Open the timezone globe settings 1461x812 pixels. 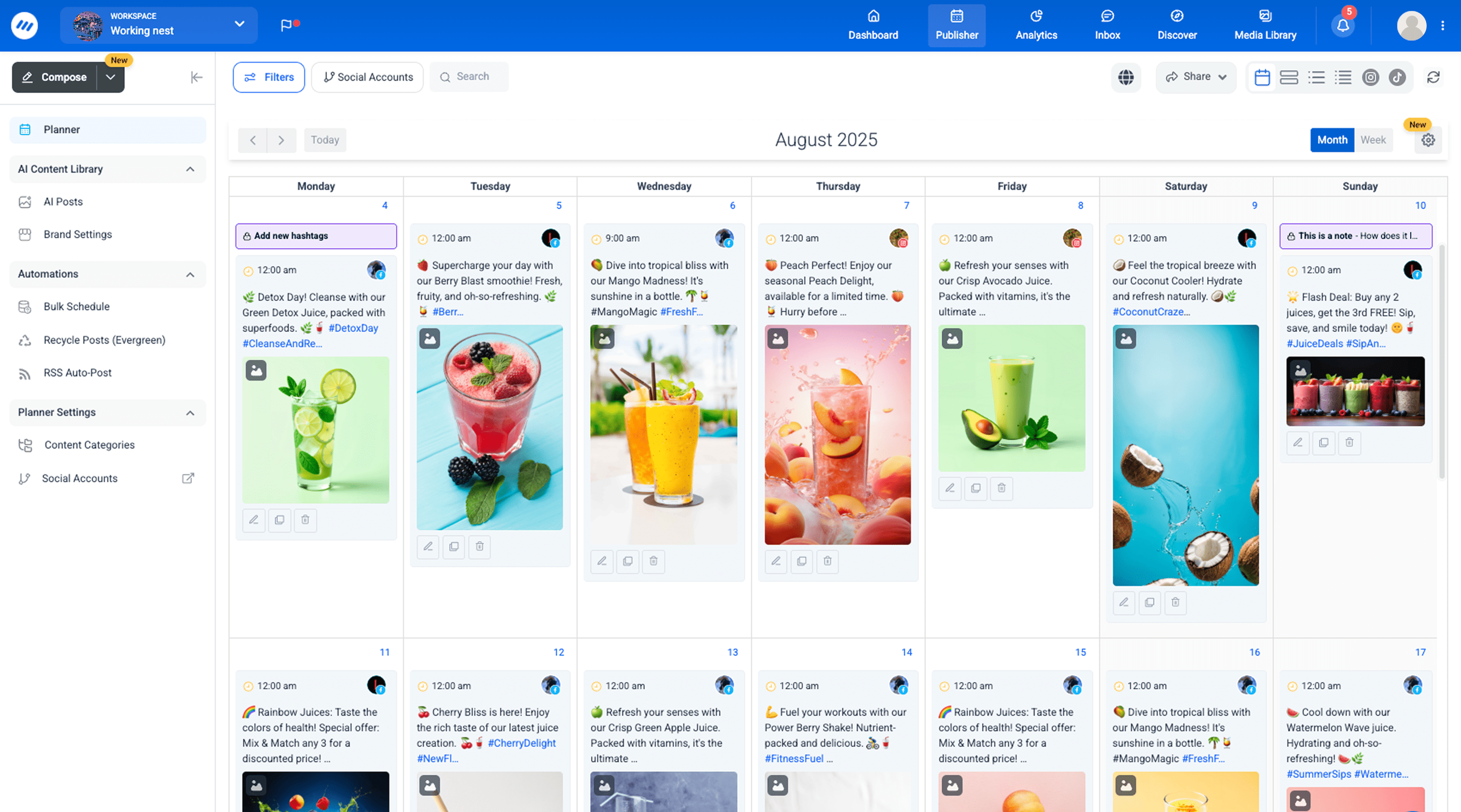[1126, 77]
